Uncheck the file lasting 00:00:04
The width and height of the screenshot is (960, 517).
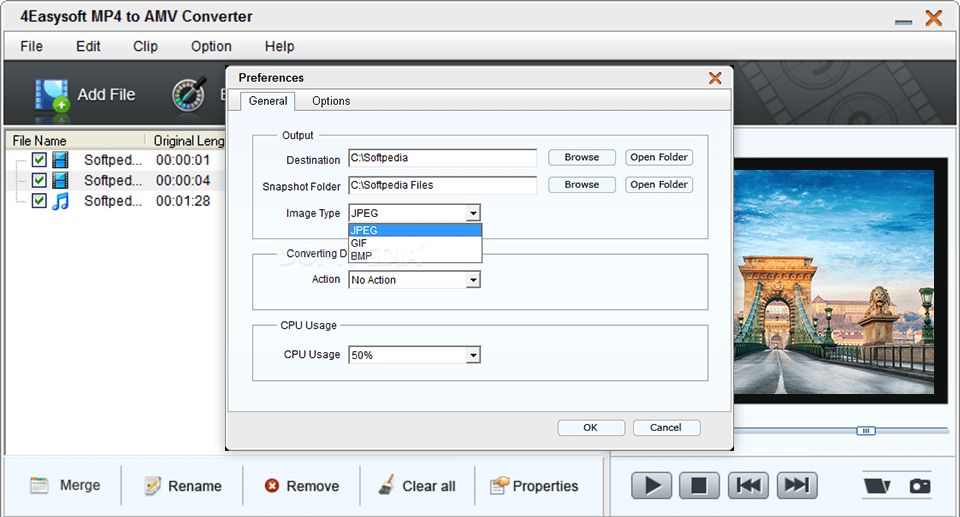pos(39,180)
